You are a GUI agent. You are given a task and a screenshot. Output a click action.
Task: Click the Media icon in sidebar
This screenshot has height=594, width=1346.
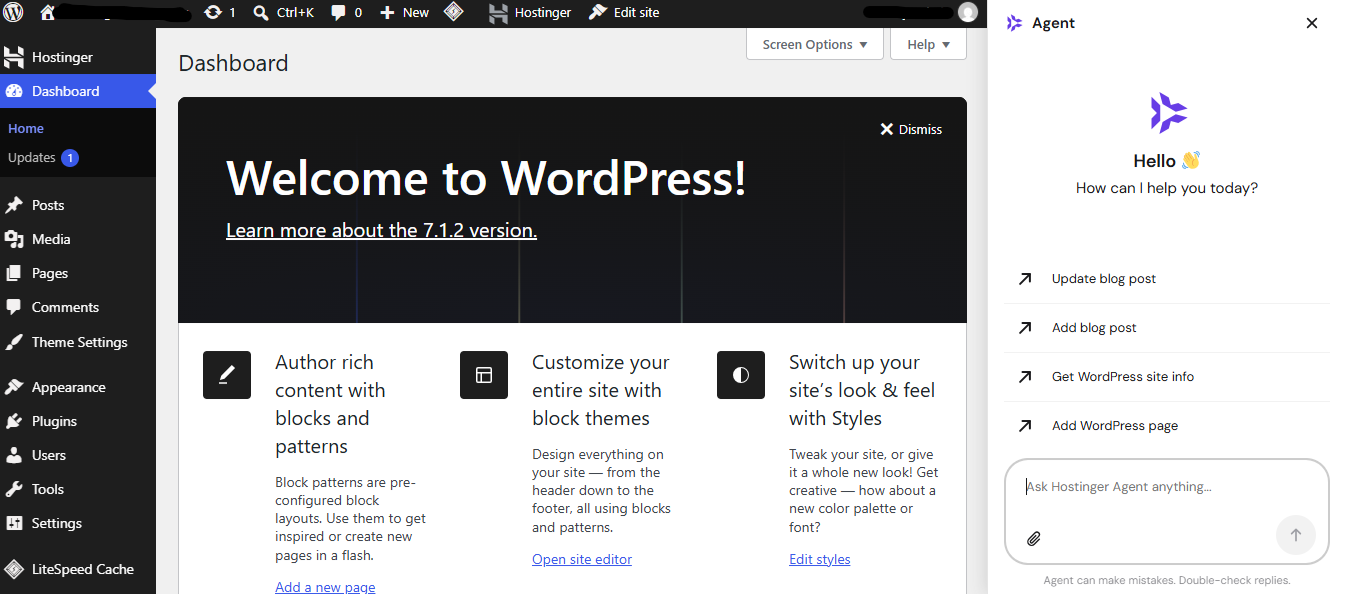(x=14, y=239)
